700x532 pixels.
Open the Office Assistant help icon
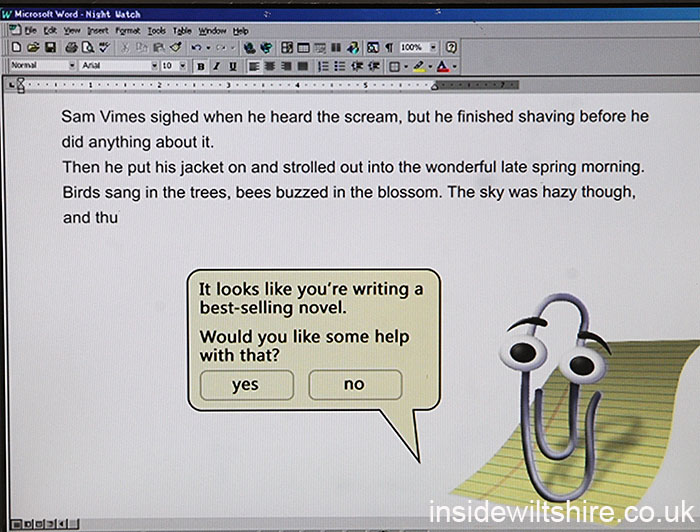click(x=451, y=47)
